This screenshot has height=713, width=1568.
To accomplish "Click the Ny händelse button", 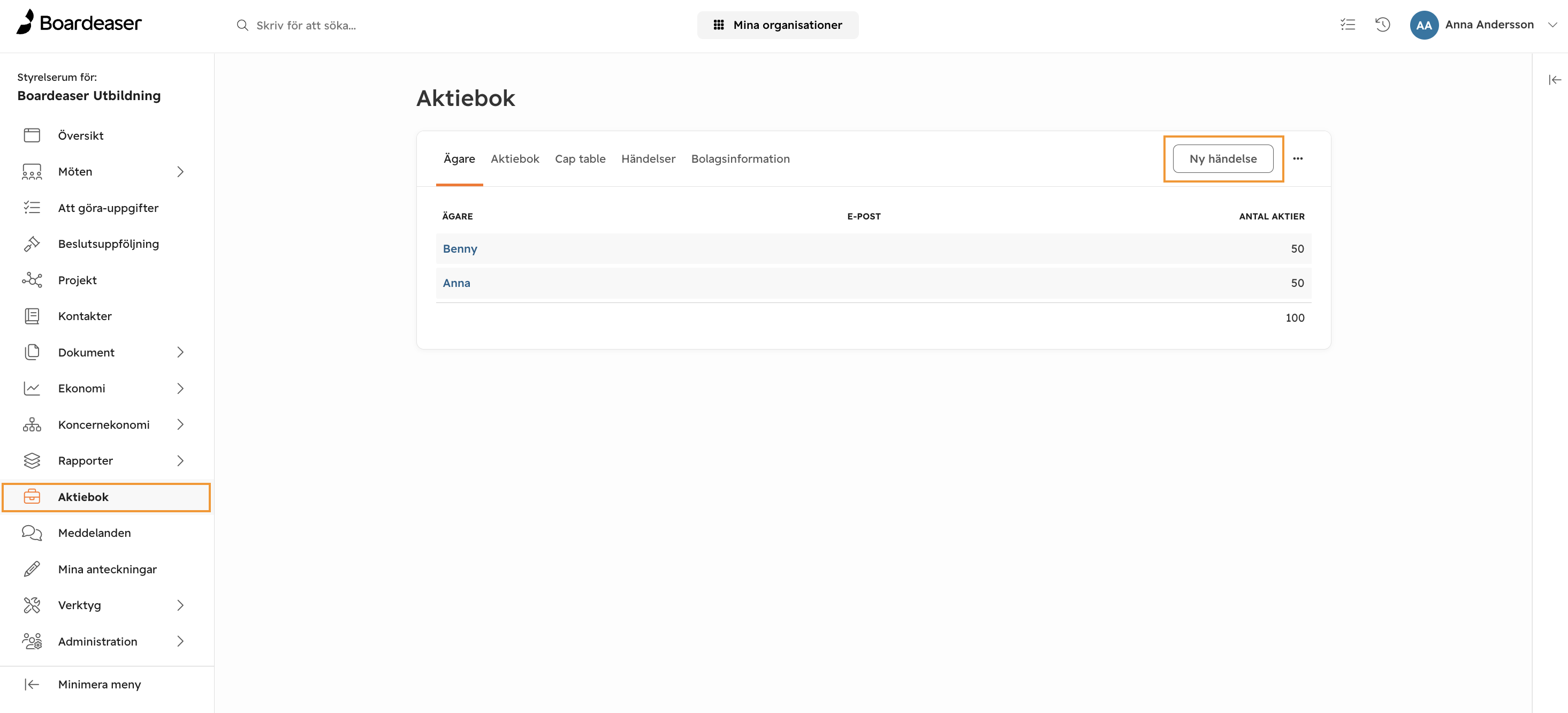I will 1223,159.
